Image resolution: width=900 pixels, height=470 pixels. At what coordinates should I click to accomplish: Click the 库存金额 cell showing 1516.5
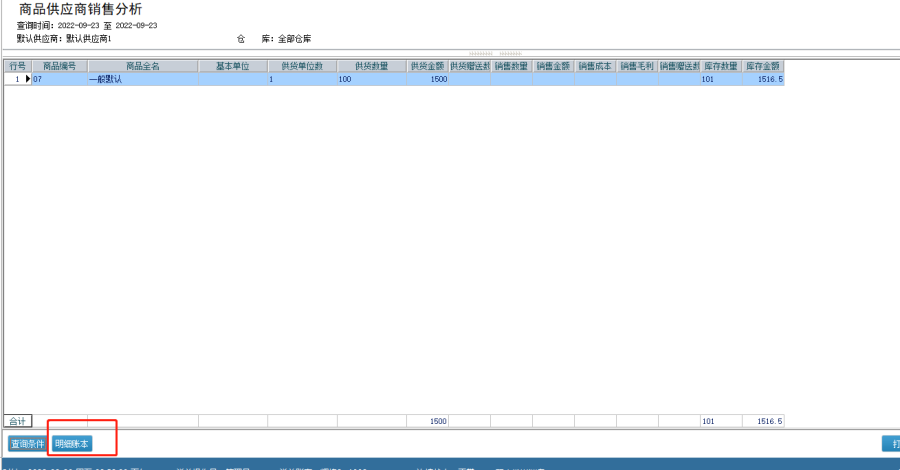pyautogui.click(x=763, y=78)
